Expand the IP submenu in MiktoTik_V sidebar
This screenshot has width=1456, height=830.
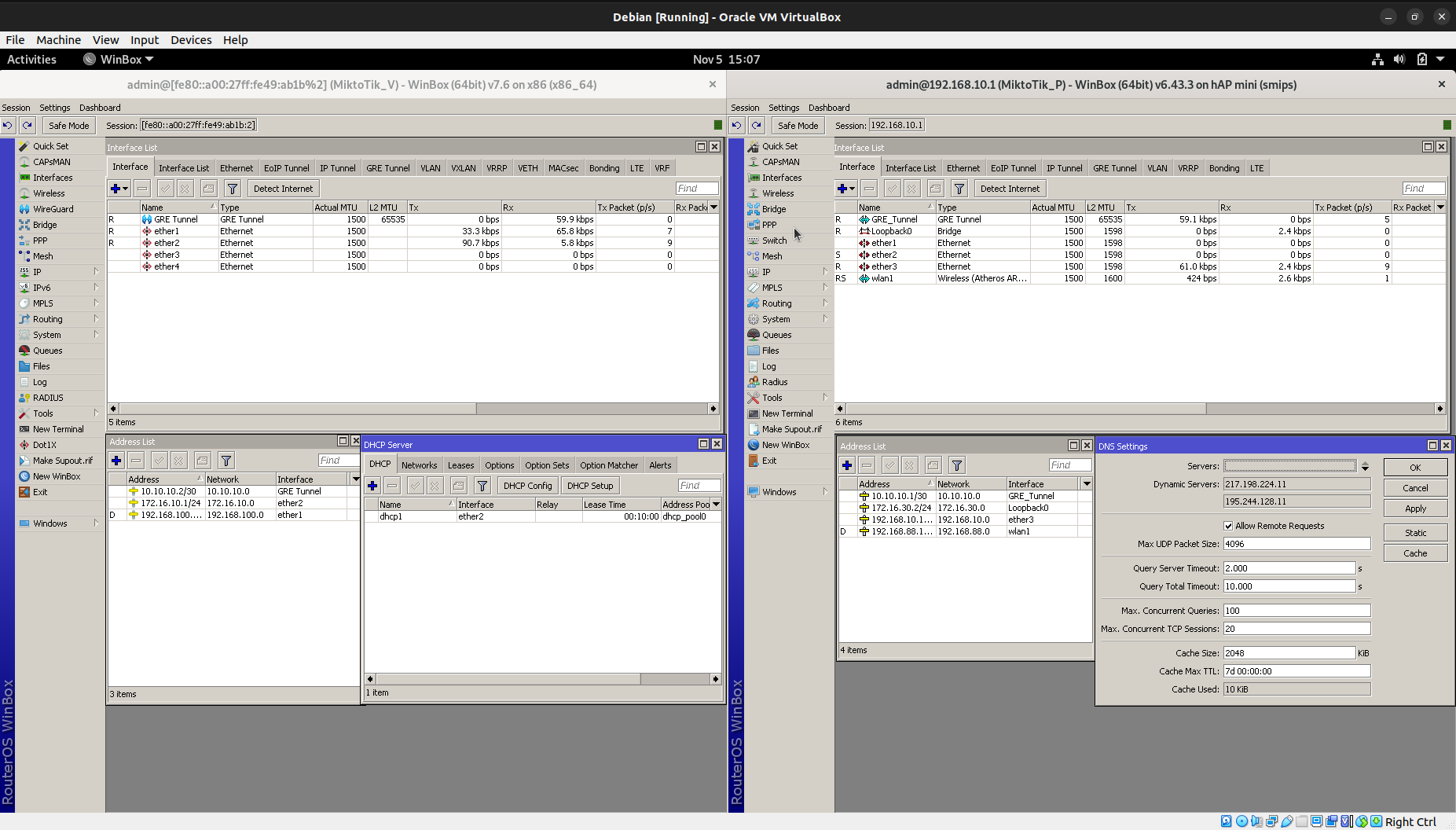pyautogui.click(x=97, y=272)
